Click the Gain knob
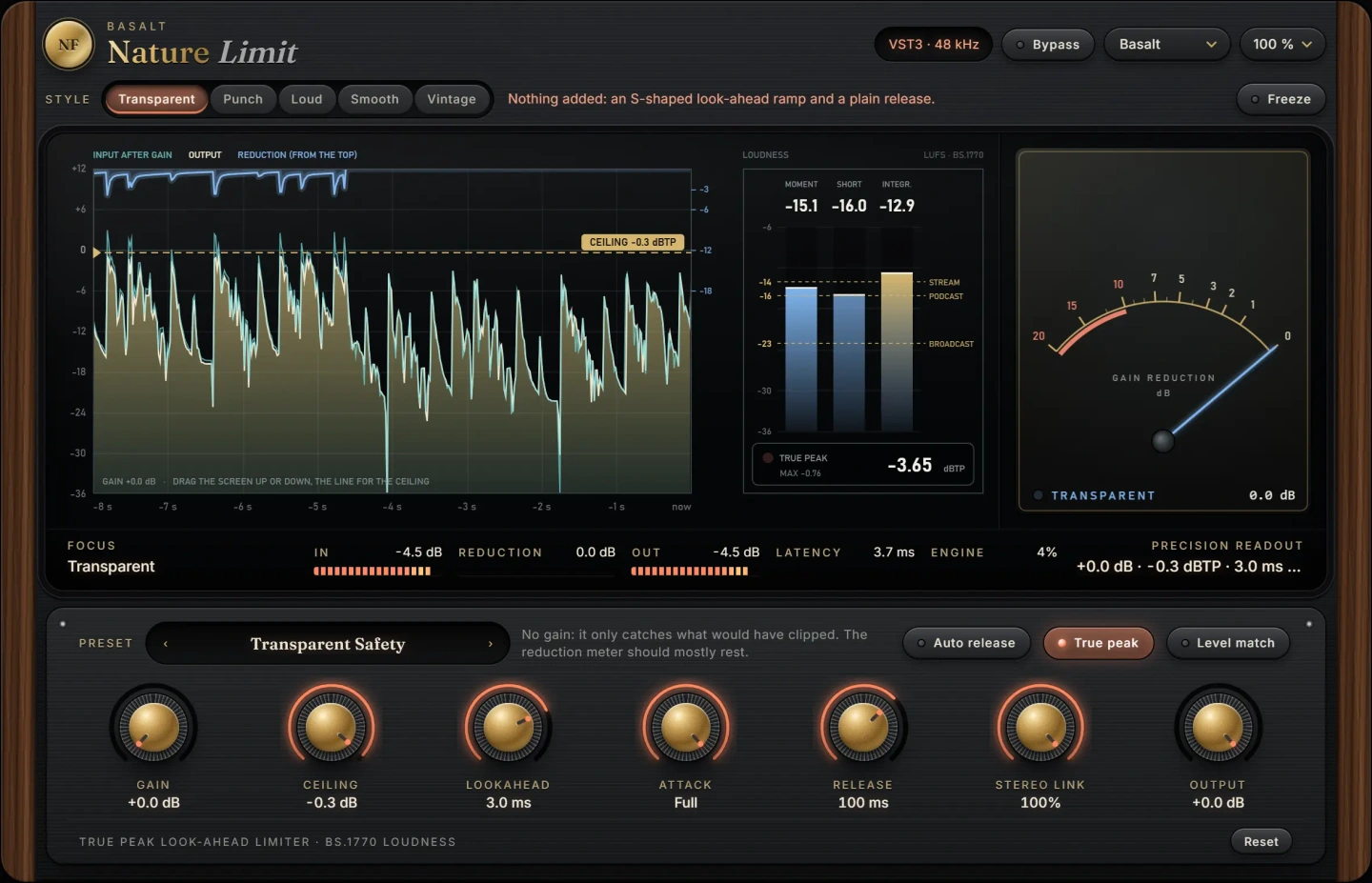The image size is (1372, 883). tap(153, 728)
